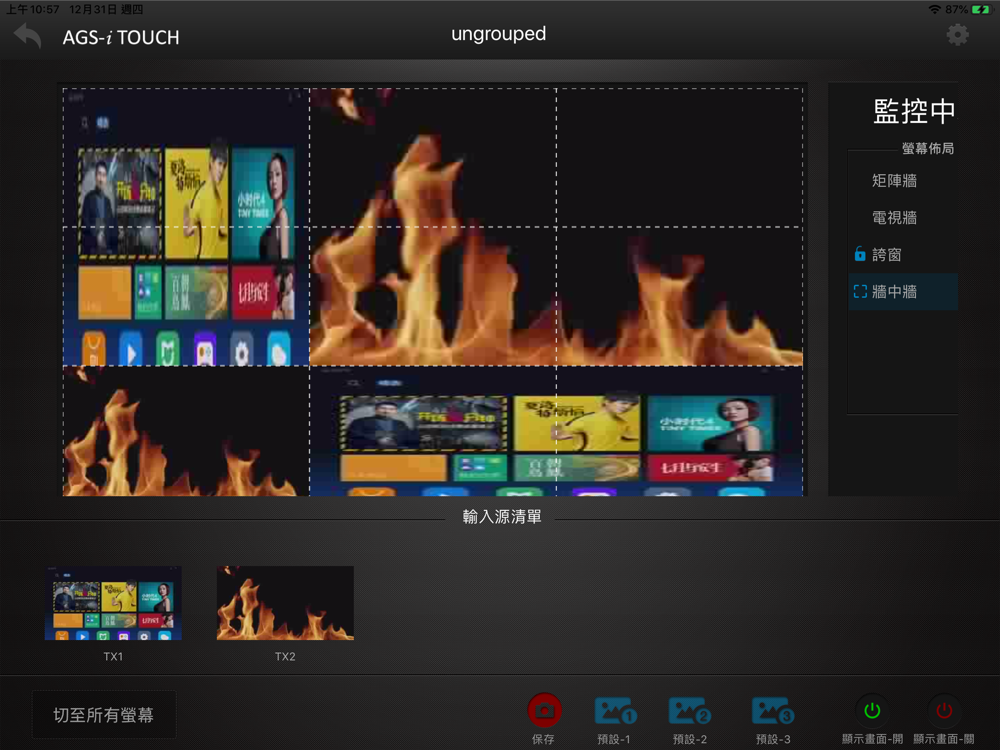Viewport: 1000px width, 750px height.
Task: Click the 監控中 status heading
Action: (914, 111)
